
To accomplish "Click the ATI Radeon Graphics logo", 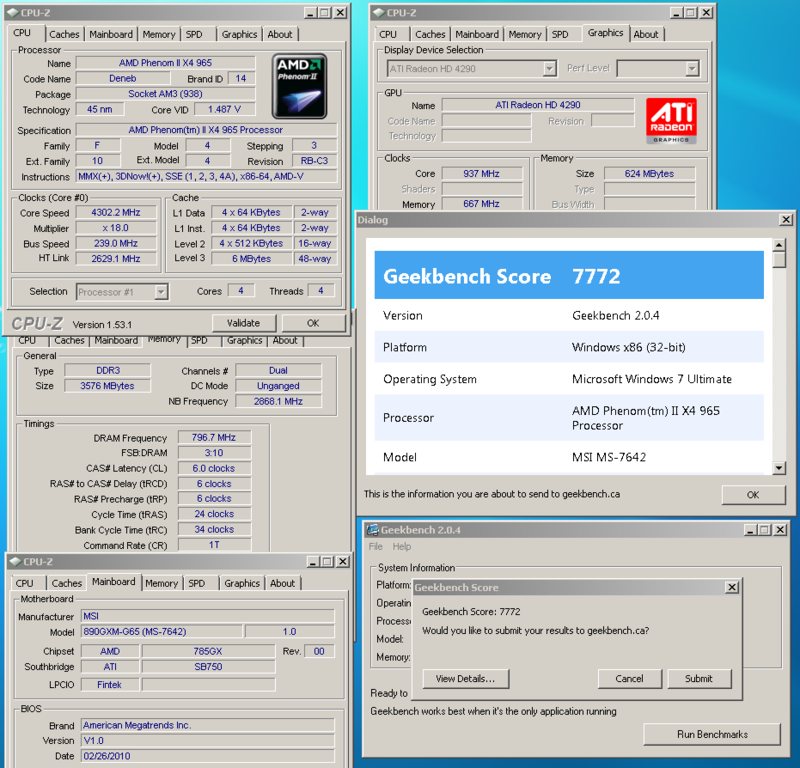I will pyautogui.click(x=672, y=122).
